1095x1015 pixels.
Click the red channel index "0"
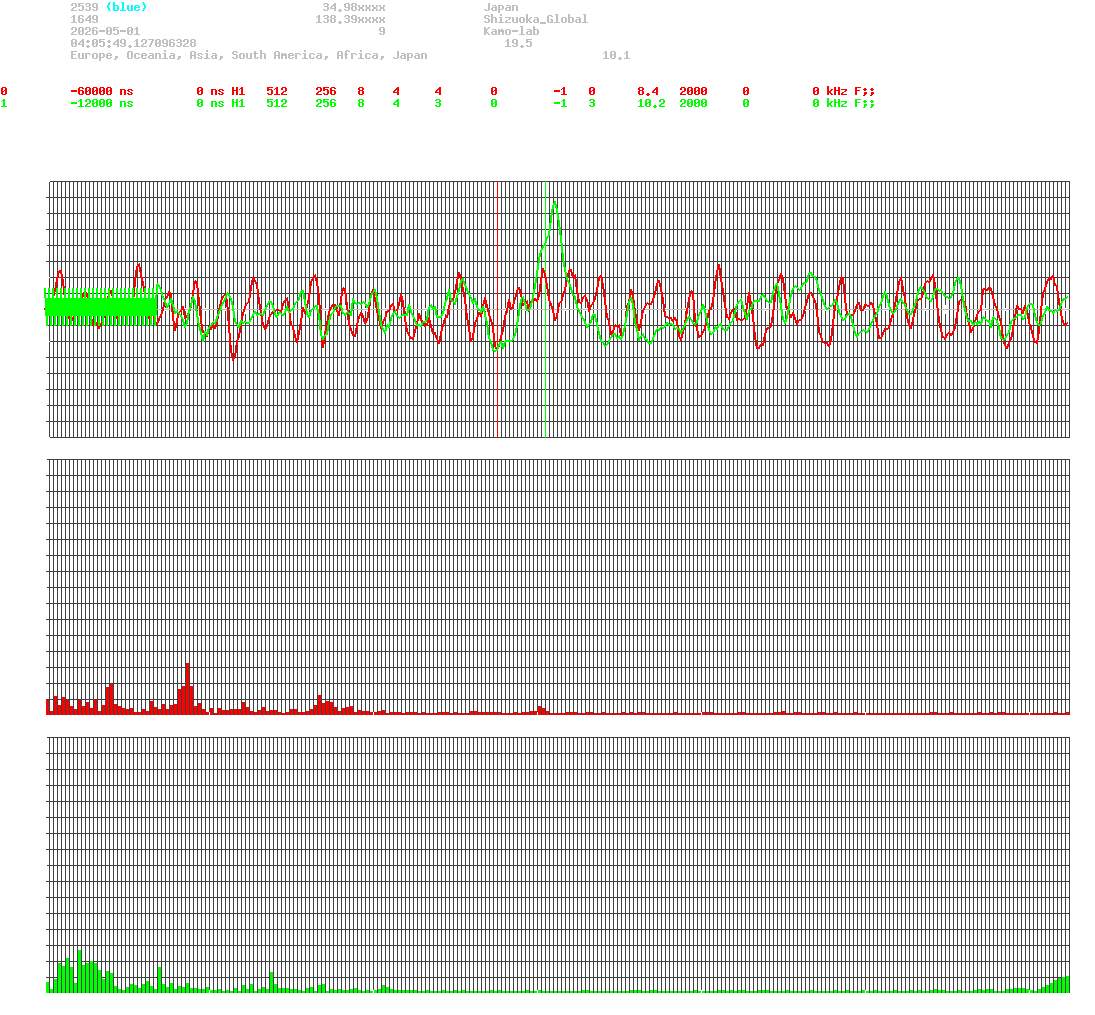(x=4, y=92)
